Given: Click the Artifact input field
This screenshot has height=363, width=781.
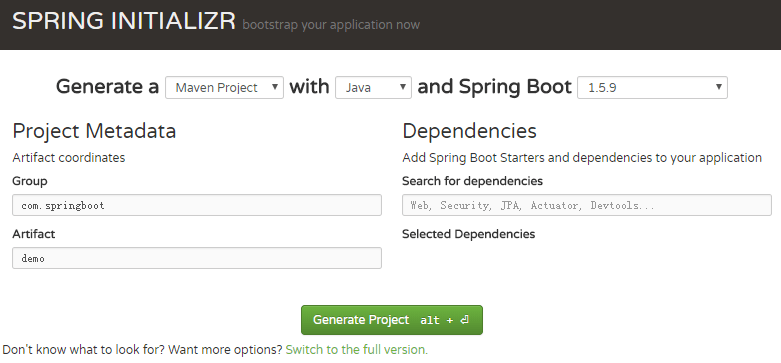Looking at the screenshot, I should pos(197,258).
